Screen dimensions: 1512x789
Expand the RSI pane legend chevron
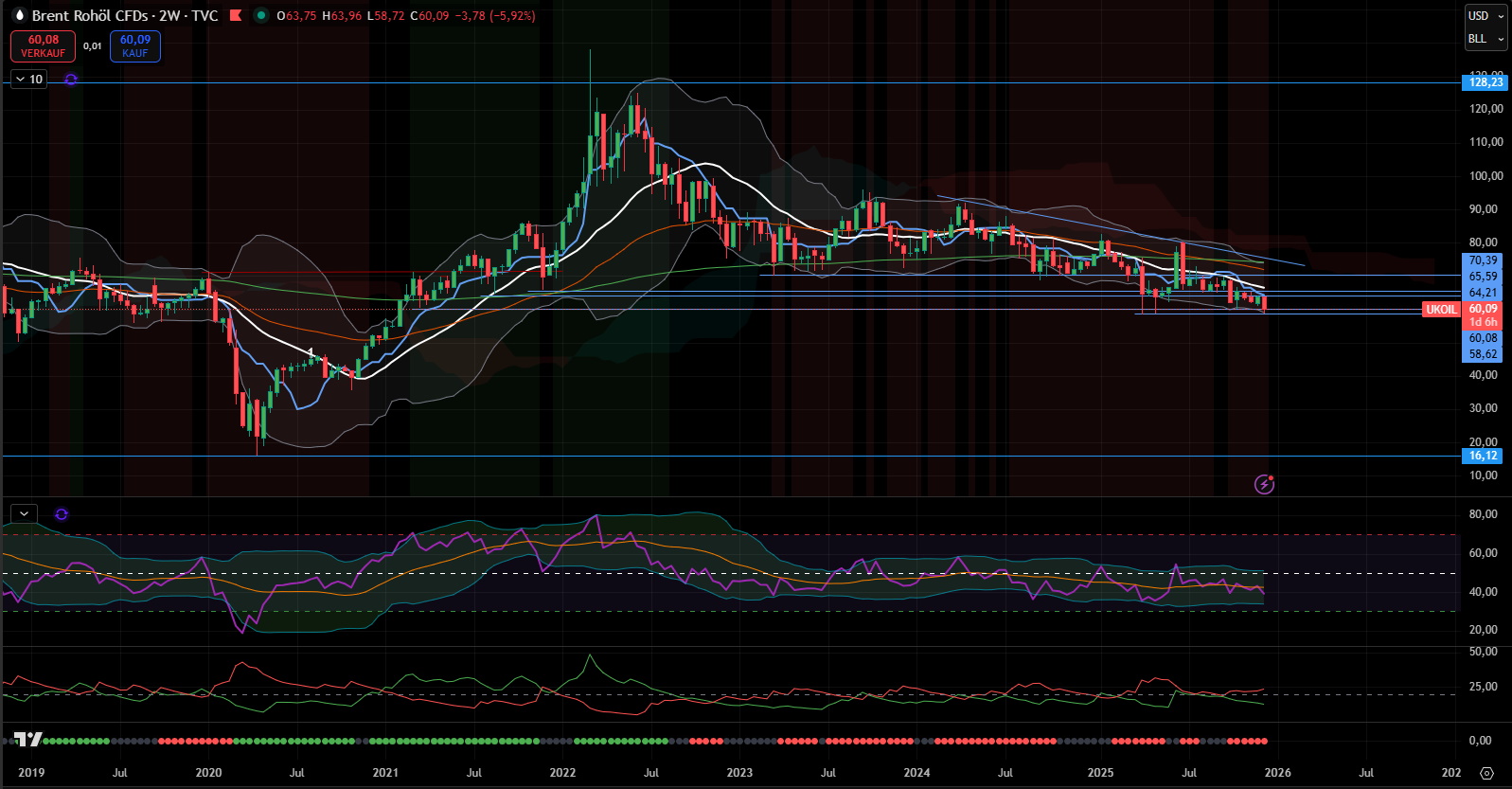click(24, 513)
